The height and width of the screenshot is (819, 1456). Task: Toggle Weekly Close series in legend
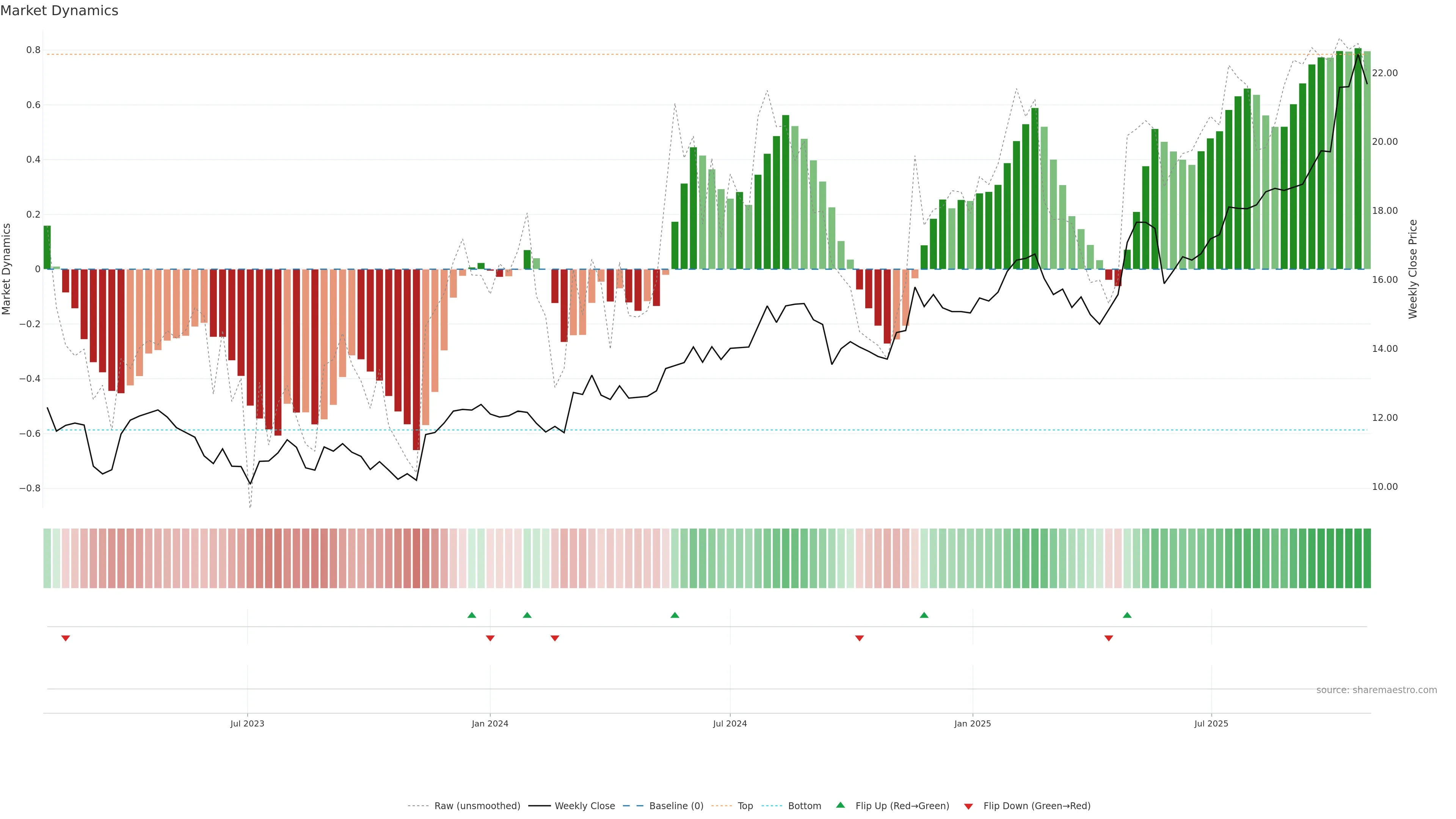tap(584, 806)
